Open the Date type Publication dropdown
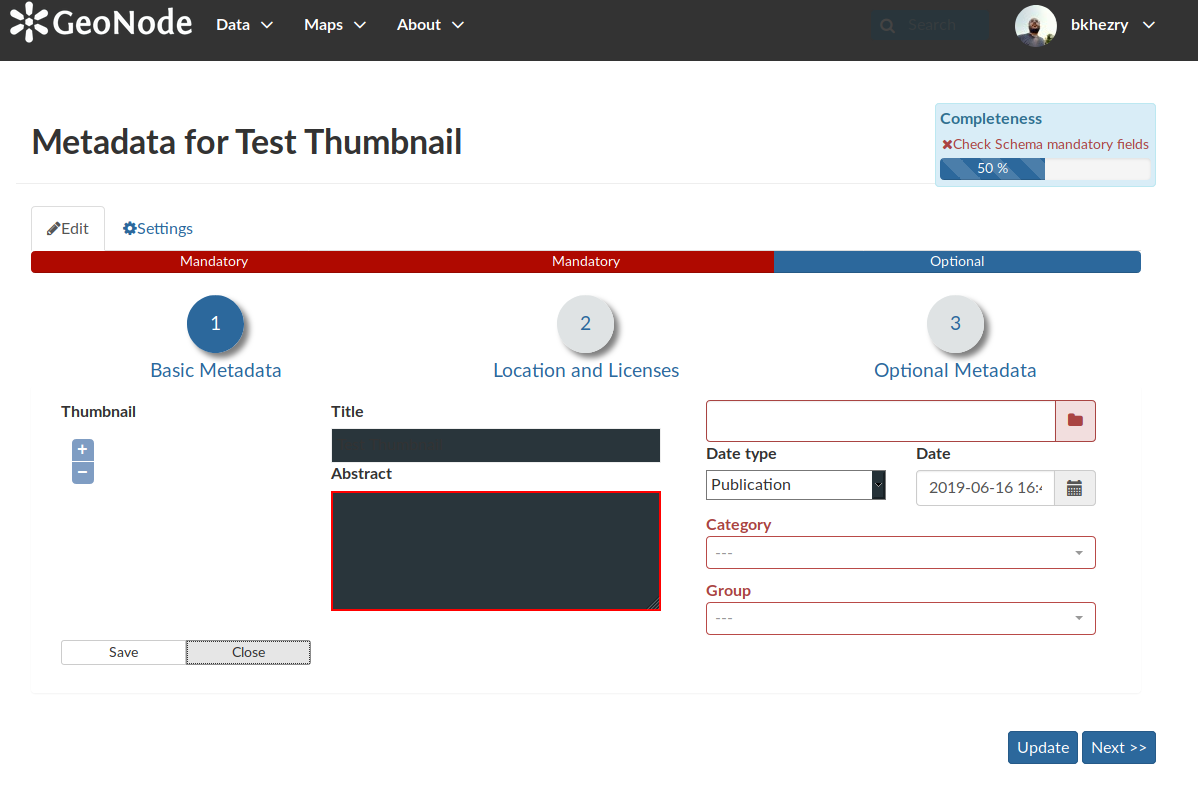 pos(795,485)
